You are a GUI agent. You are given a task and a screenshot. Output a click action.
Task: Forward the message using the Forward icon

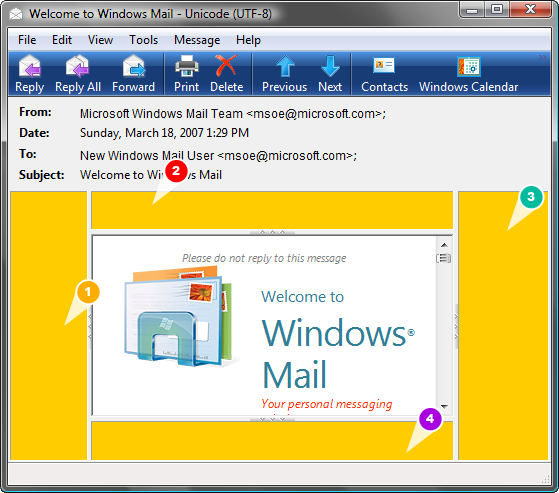click(x=134, y=66)
